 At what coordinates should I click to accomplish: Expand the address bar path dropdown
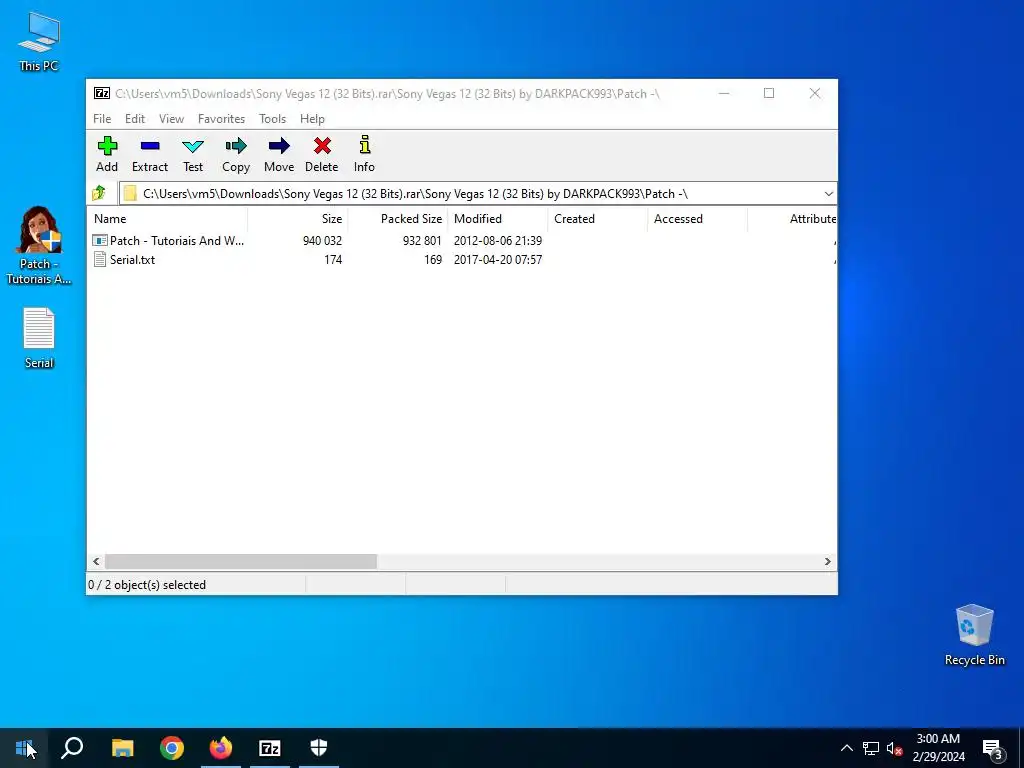(828, 193)
